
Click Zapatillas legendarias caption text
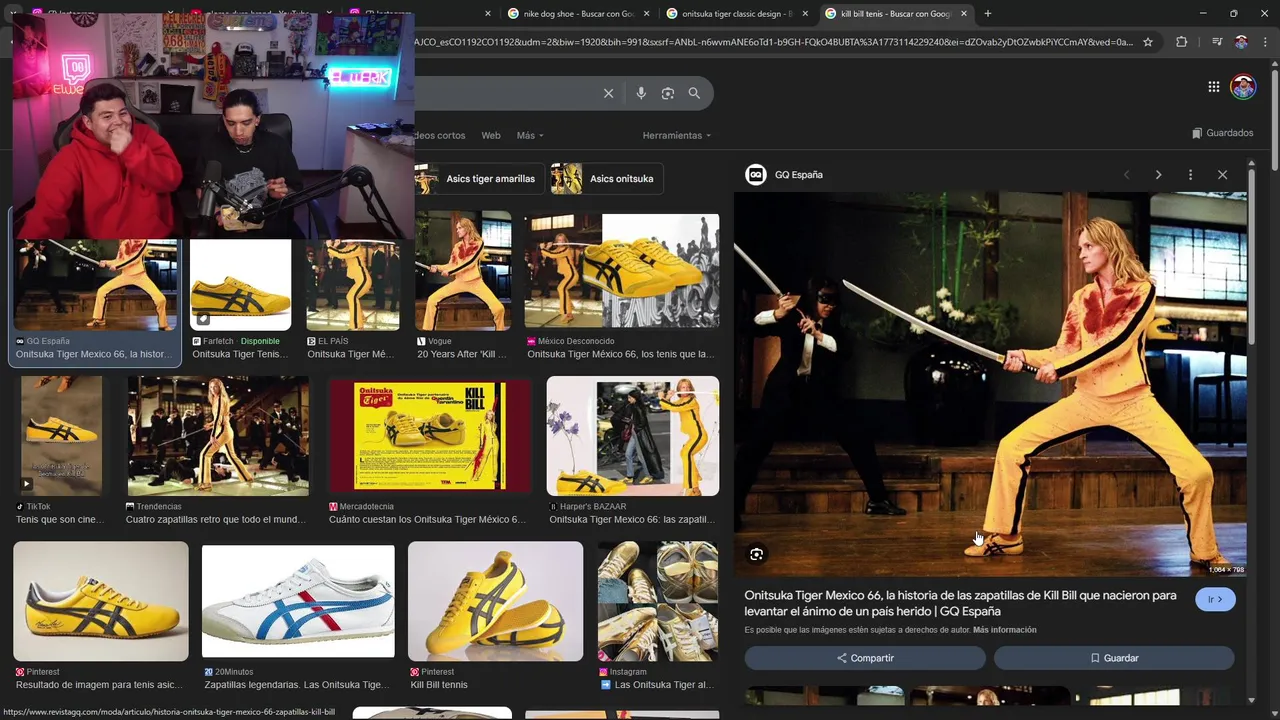[297, 685]
